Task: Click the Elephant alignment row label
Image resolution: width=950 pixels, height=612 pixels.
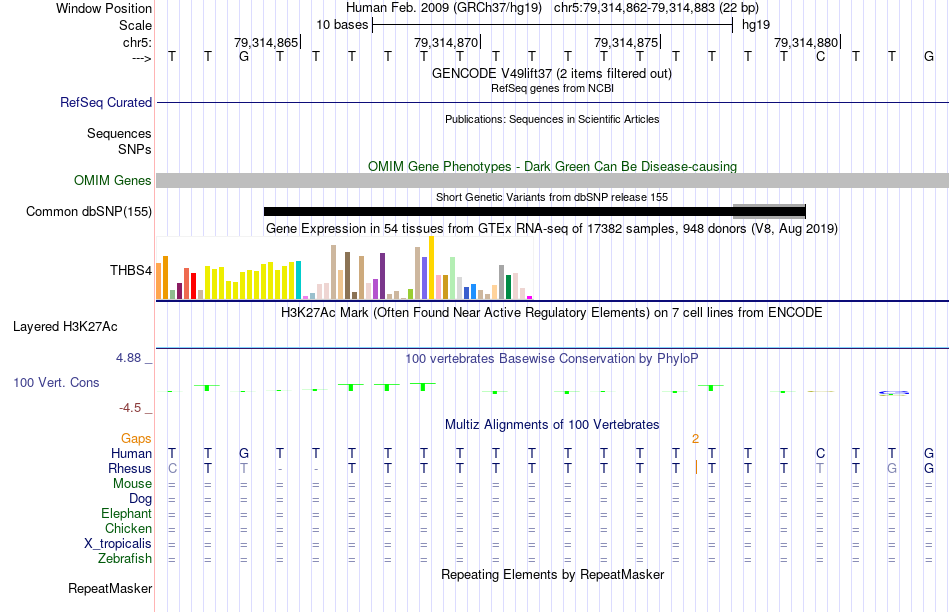Action: 126,513
